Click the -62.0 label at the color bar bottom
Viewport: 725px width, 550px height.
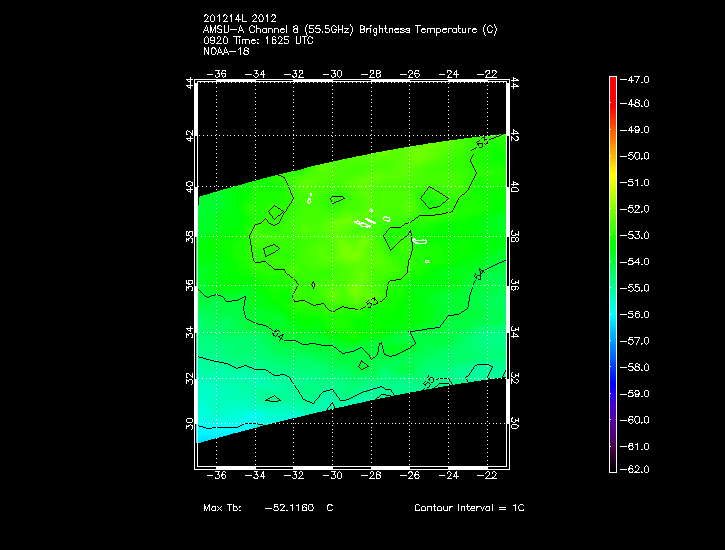pos(638,470)
